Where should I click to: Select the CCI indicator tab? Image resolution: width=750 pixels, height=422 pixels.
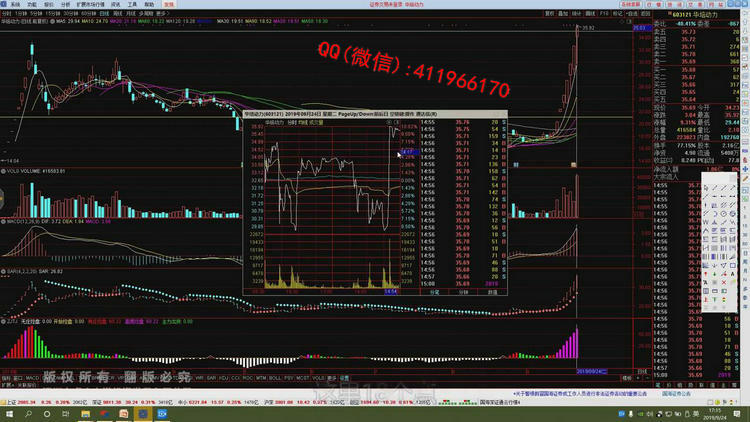click(x=235, y=378)
